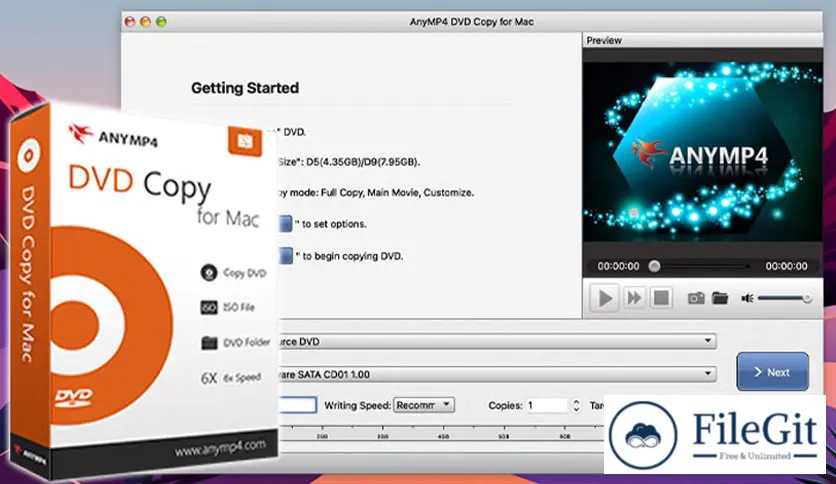Open the Writing Speed dropdown
The height and width of the screenshot is (484, 836).
pyautogui.click(x=424, y=405)
